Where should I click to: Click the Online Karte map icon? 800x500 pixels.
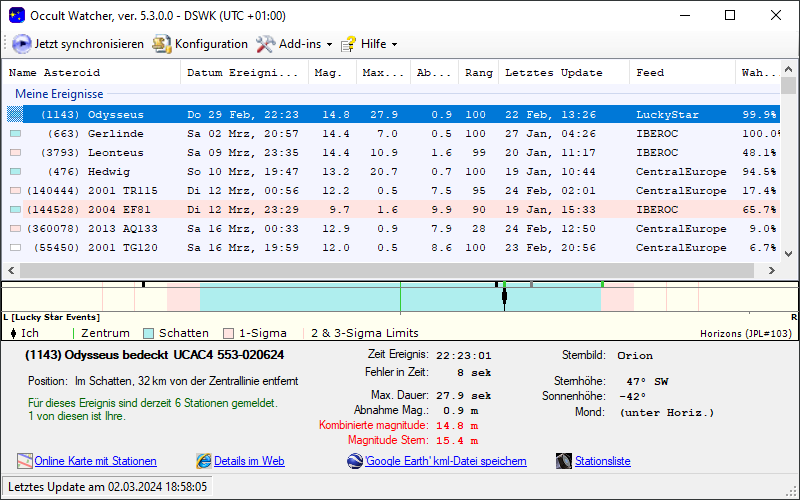click(25, 461)
